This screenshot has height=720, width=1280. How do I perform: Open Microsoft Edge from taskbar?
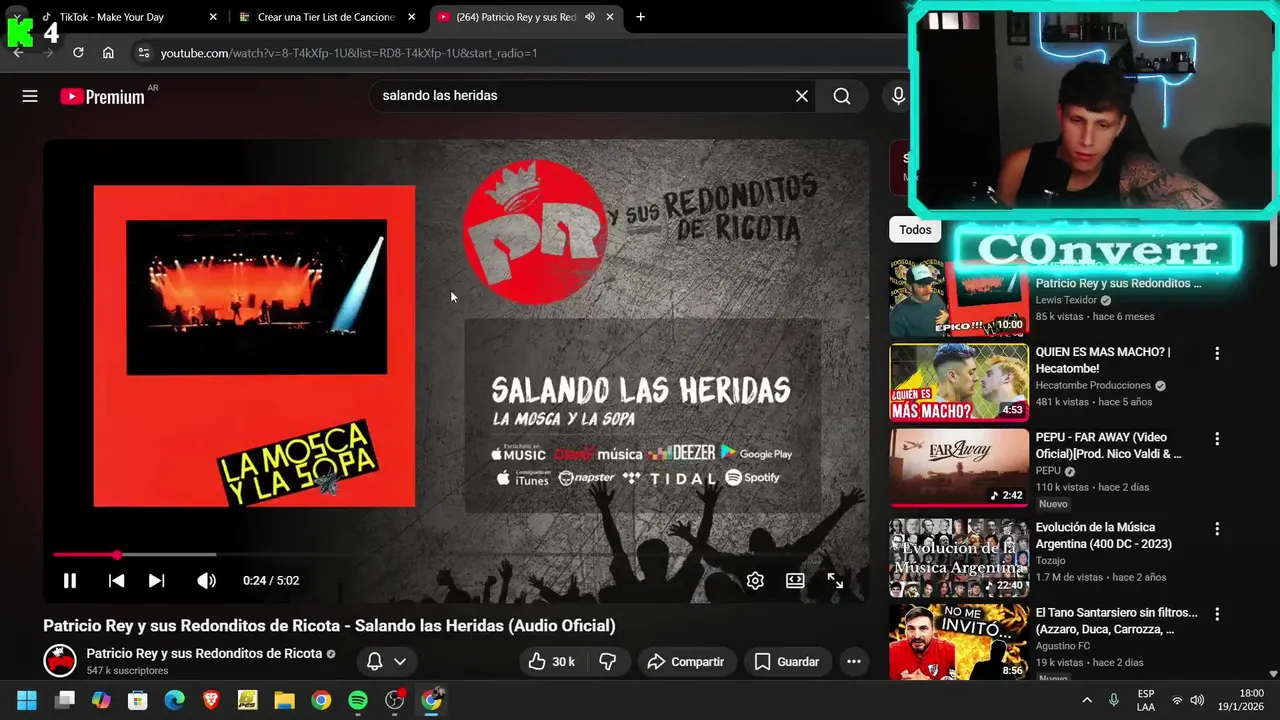tap(174, 701)
